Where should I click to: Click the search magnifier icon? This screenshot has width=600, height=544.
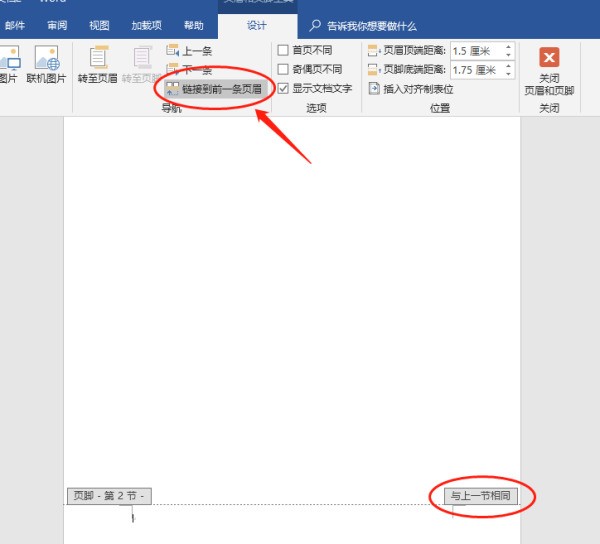[315, 26]
